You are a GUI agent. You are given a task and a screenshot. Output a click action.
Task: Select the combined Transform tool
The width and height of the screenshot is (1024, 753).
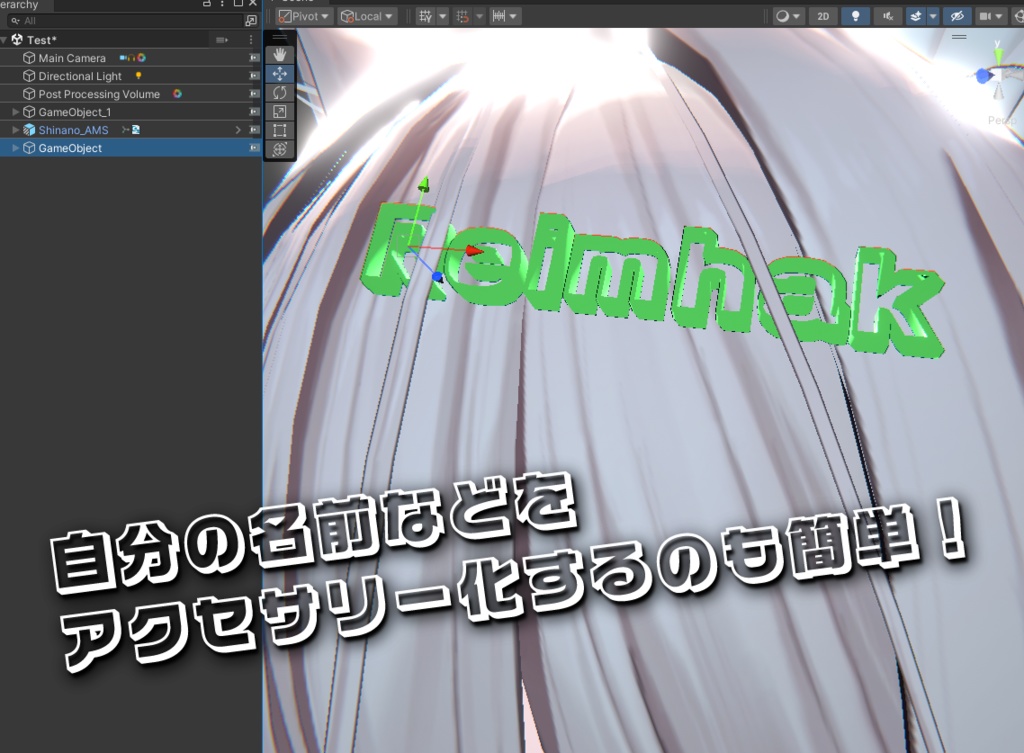[280, 149]
